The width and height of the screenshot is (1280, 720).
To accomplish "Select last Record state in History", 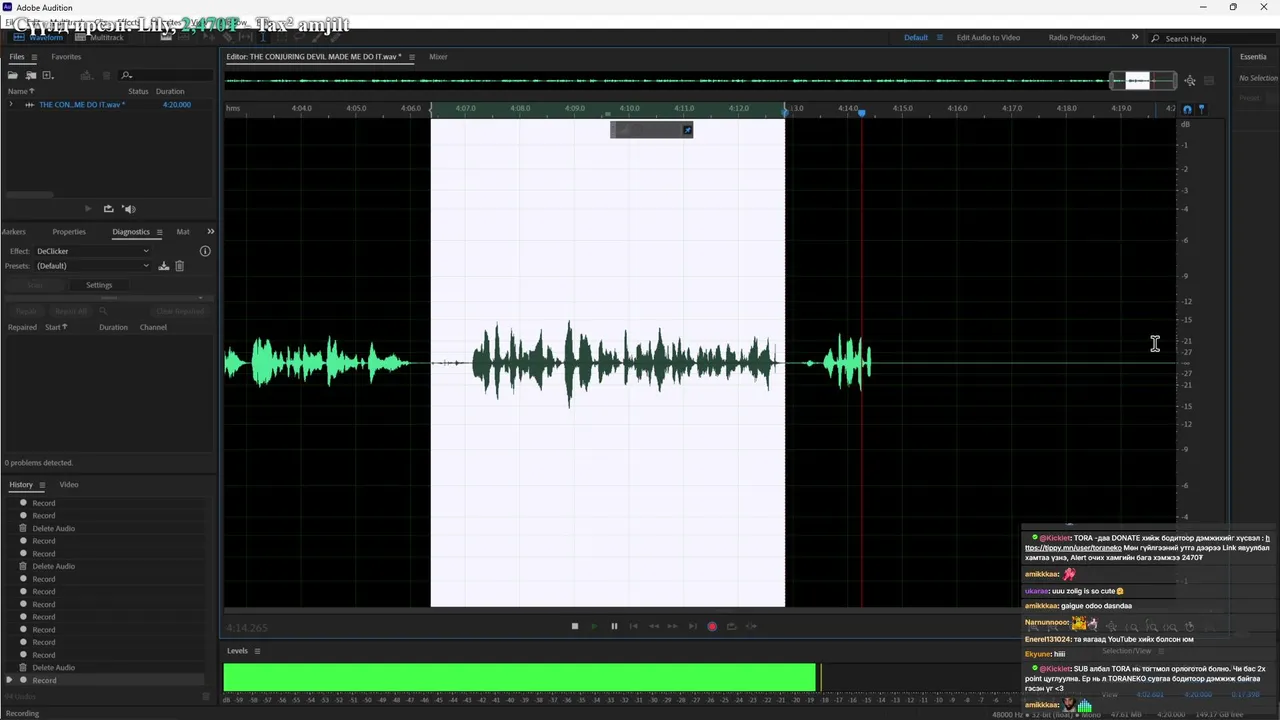I will [44, 681].
